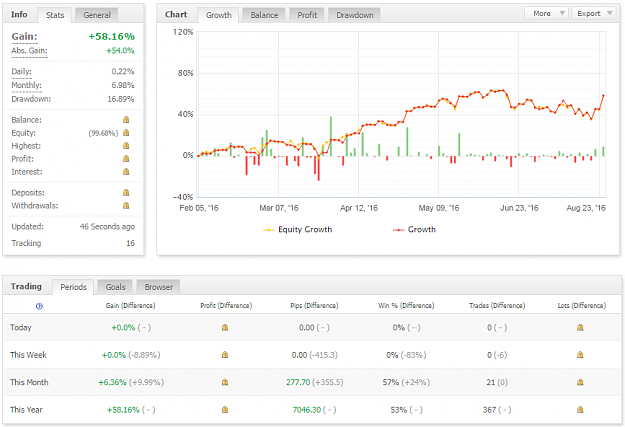Screen dimensions: 625x427
Task: Click the This Week row Lots lock icon
Action: [580, 354]
